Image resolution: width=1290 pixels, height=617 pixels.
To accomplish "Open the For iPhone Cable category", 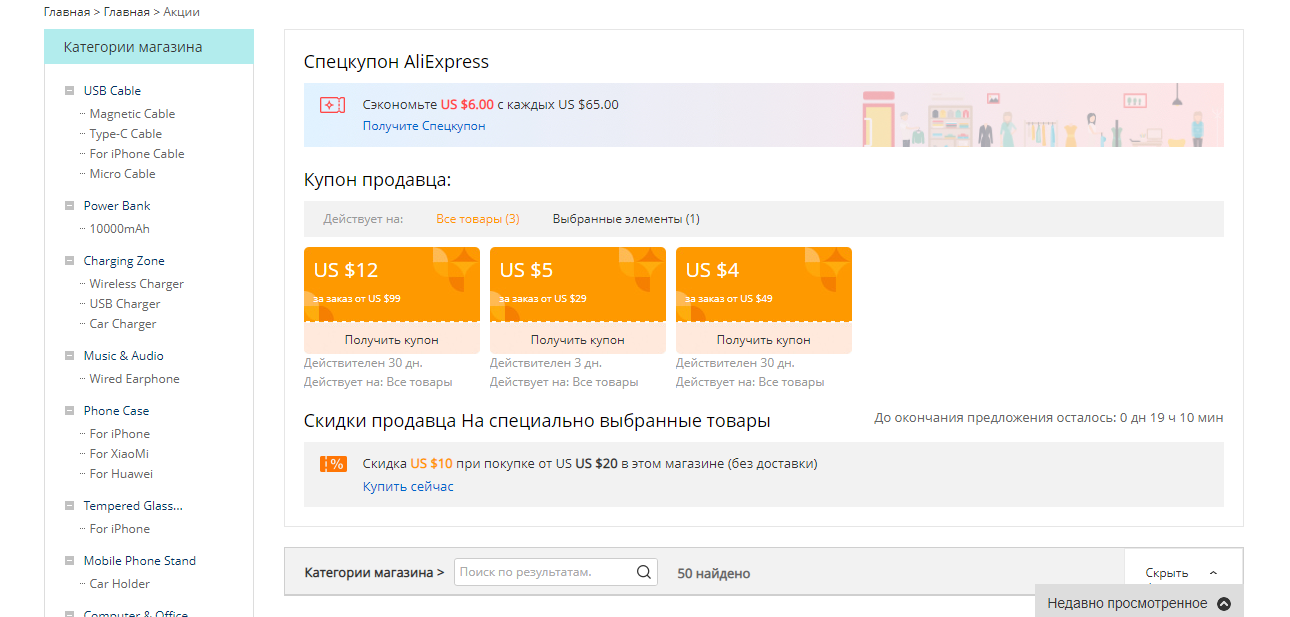I will 137,154.
